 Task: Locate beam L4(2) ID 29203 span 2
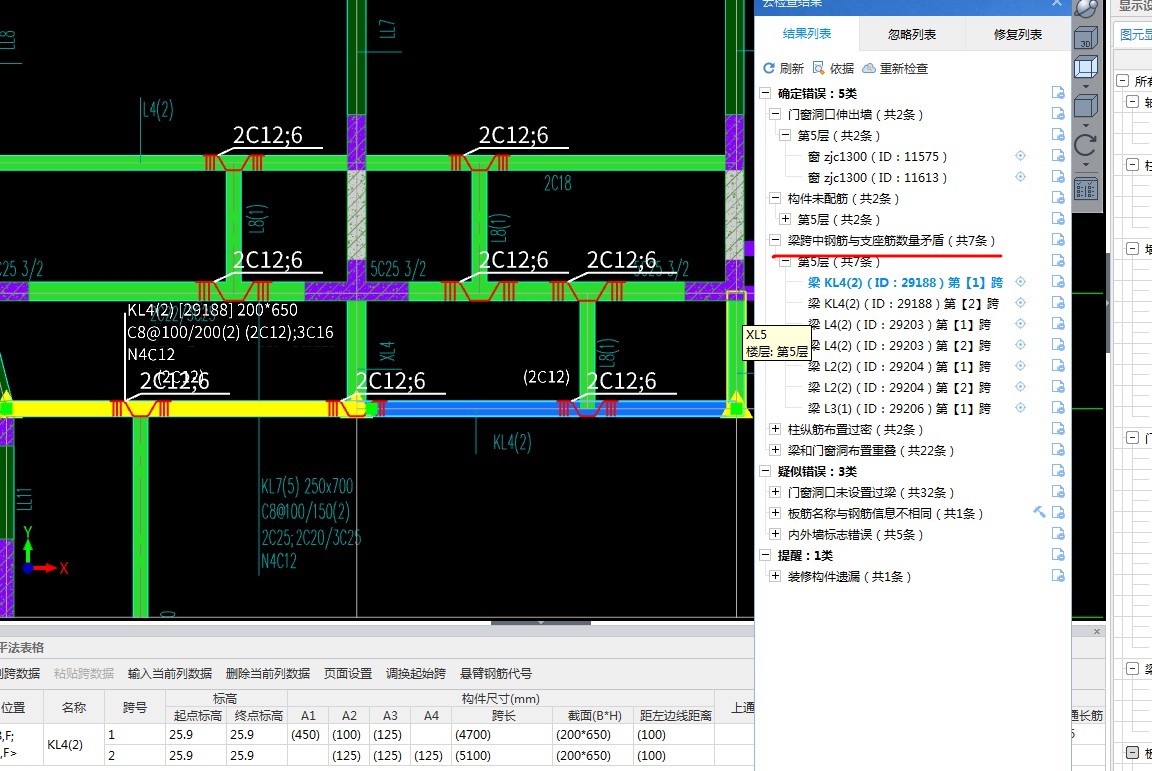point(1020,345)
